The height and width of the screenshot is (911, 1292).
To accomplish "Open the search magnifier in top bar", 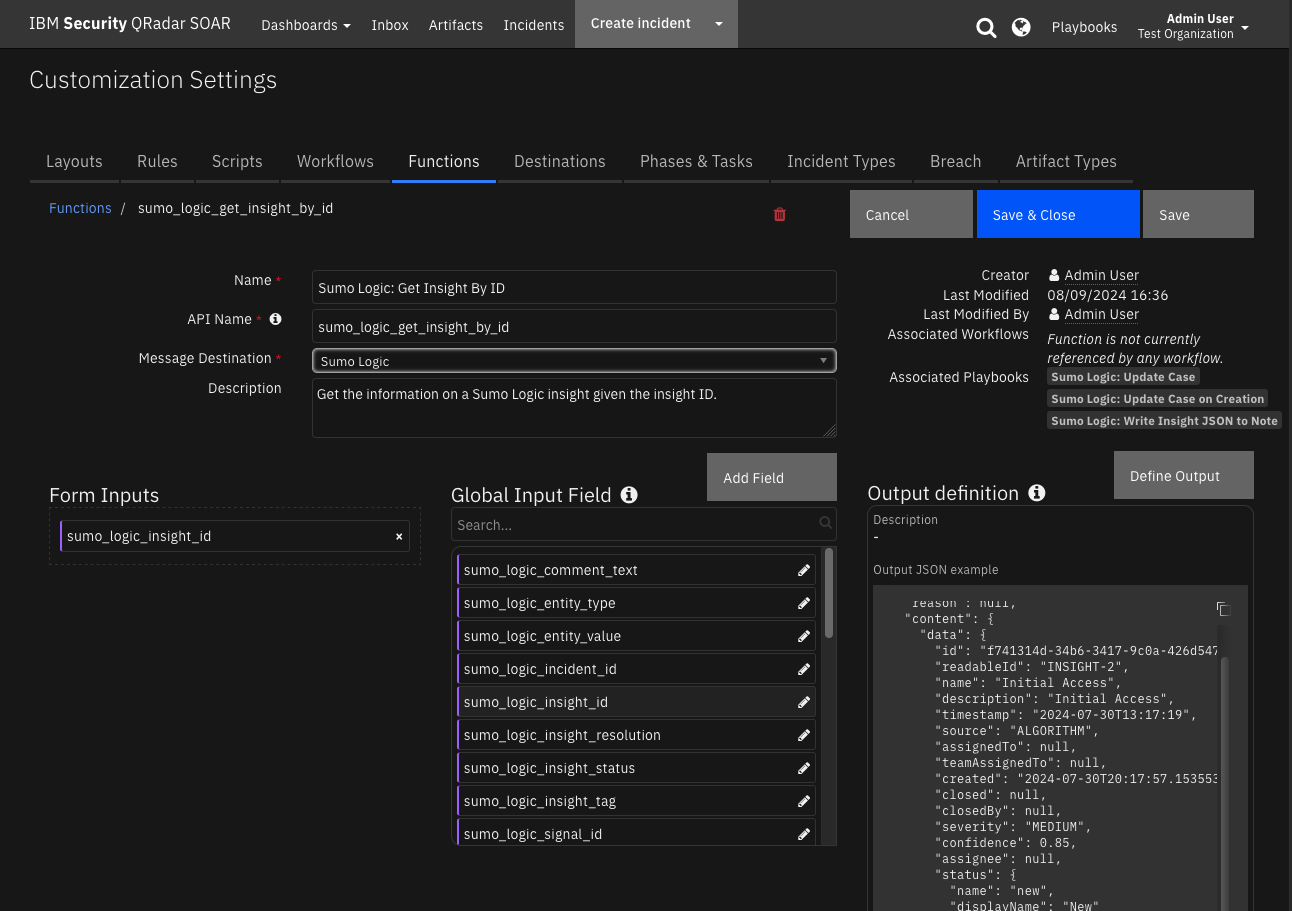I will [986, 28].
